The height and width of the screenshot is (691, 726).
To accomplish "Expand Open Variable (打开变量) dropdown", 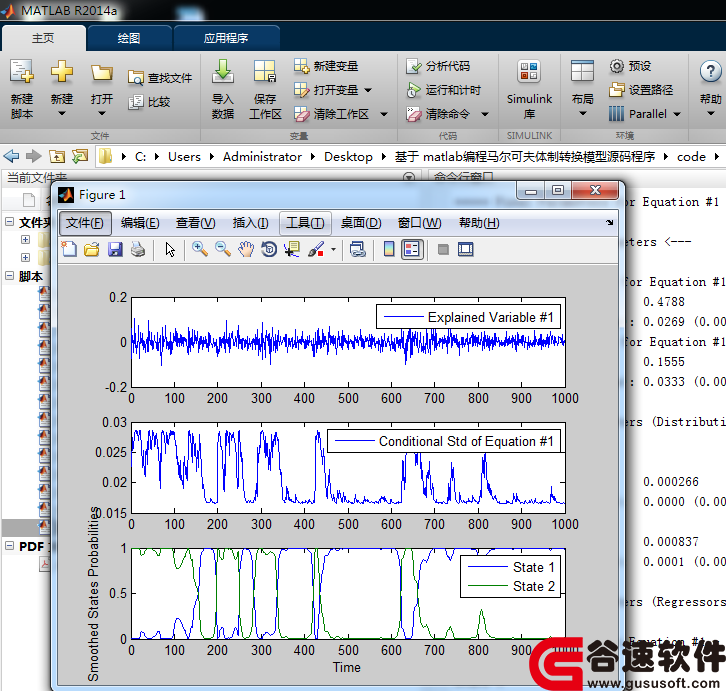I will click(369, 90).
